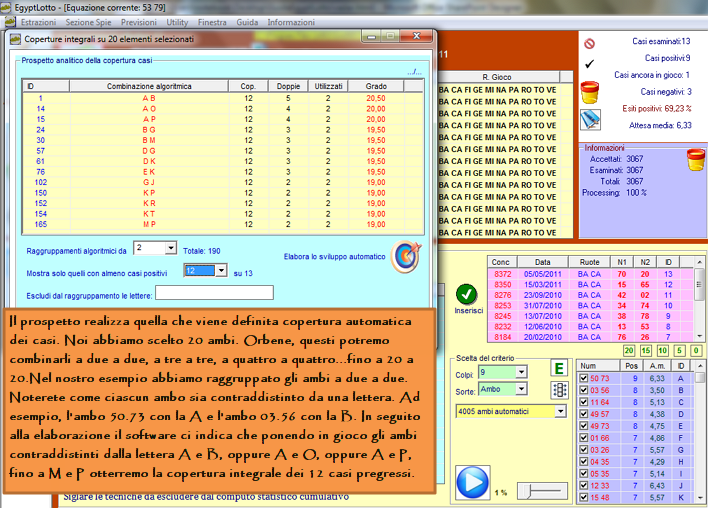
Task: Select the row Conc 8184
Action: click(591, 337)
